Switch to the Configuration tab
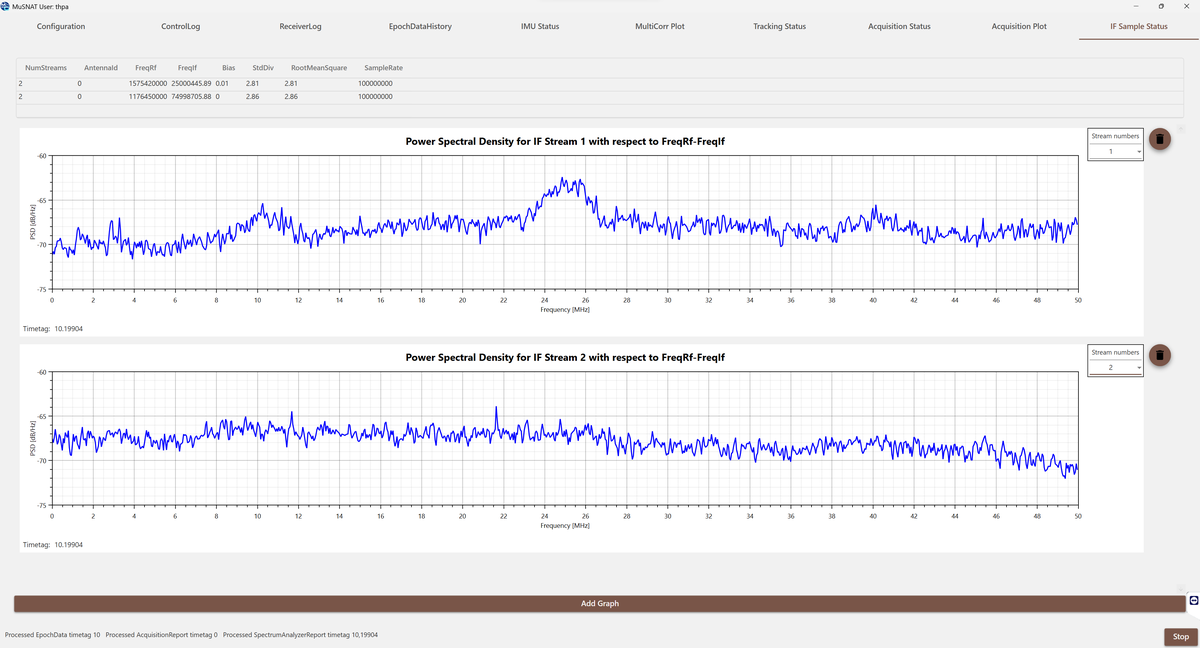1200x648 pixels. point(61,26)
